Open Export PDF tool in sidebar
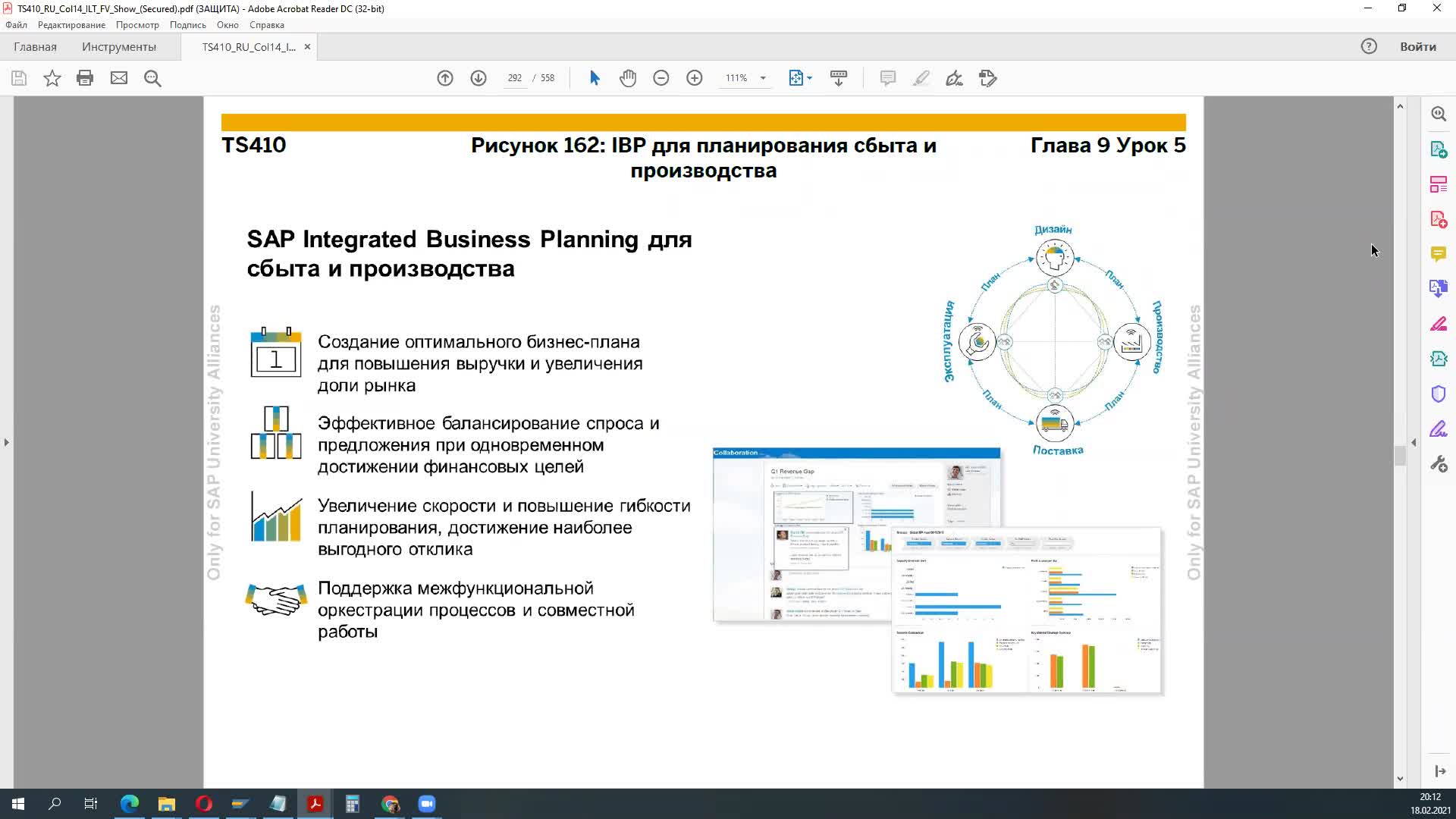This screenshot has width=1456, height=819. 1439,149
